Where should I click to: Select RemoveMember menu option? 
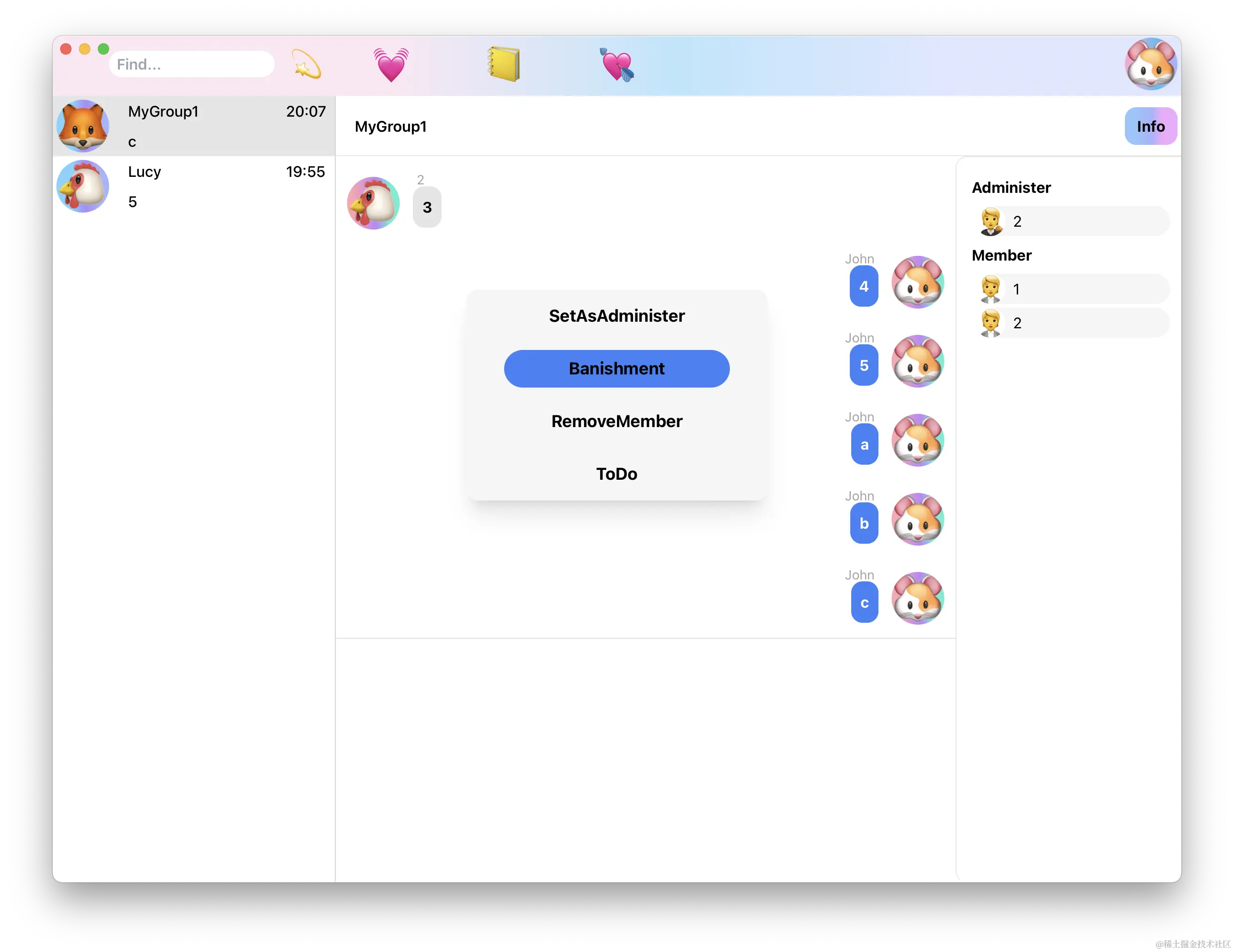617,421
